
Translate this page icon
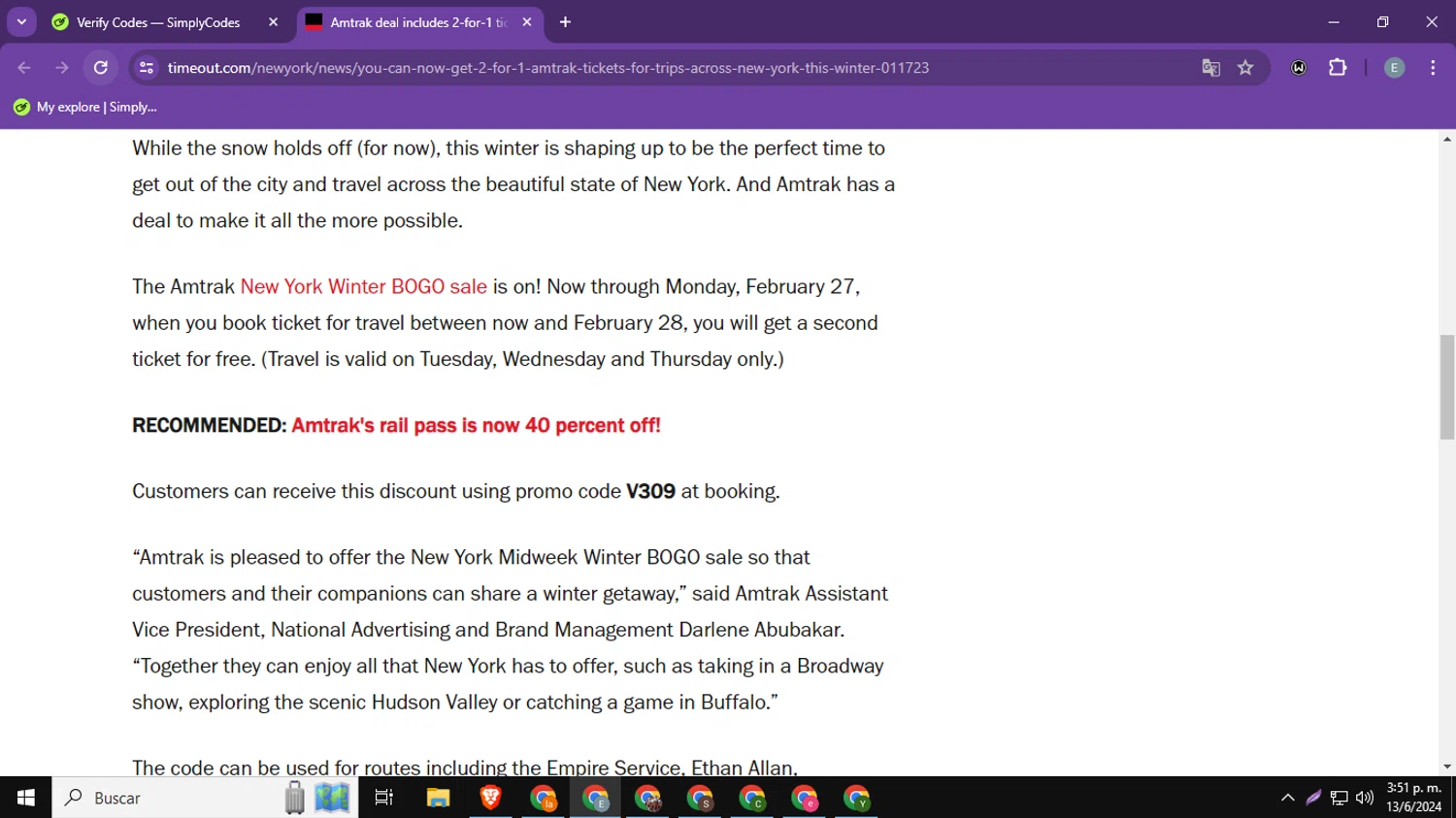click(1210, 68)
